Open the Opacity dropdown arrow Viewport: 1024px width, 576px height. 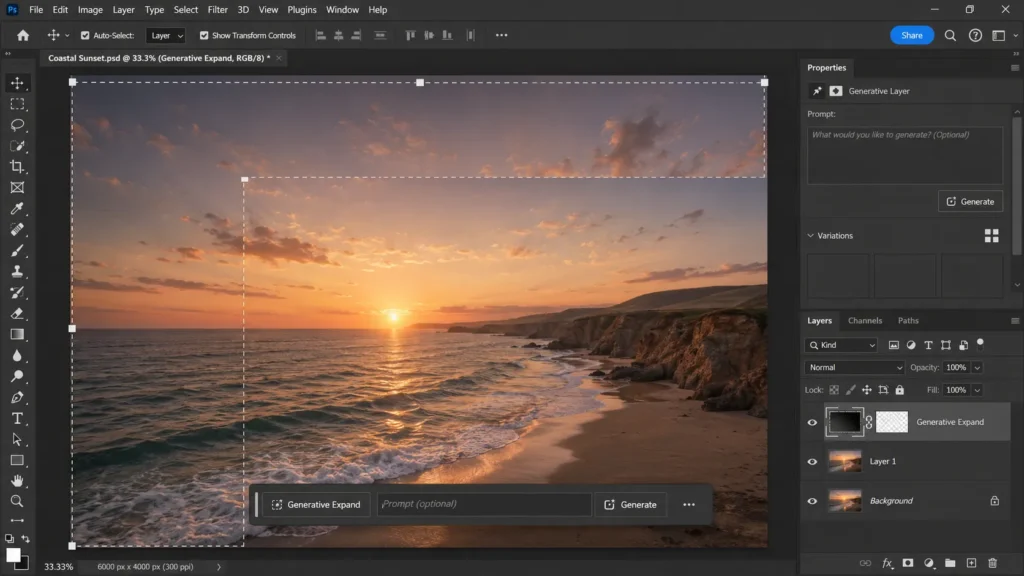[978, 368]
